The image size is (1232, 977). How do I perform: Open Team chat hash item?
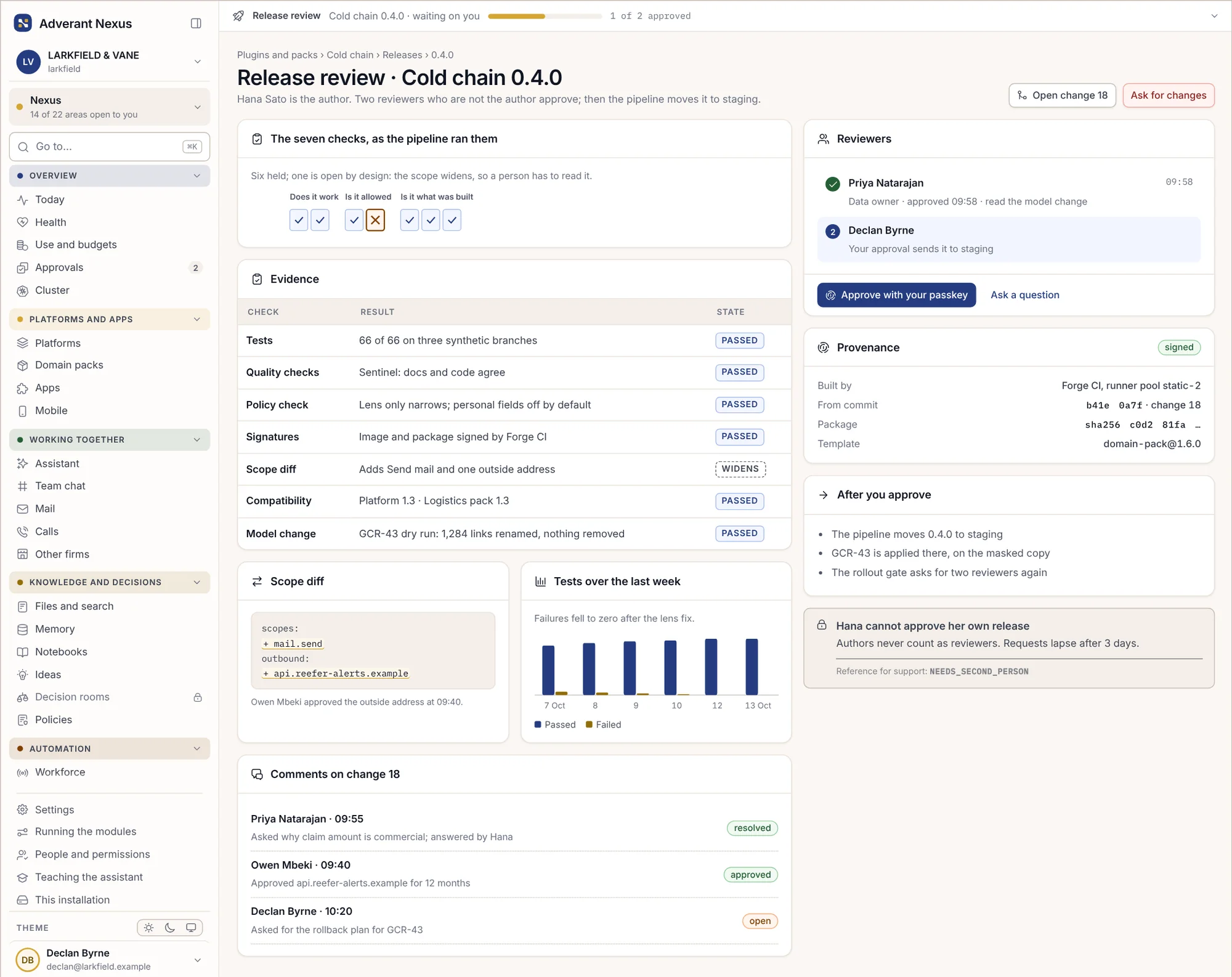tap(110, 486)
